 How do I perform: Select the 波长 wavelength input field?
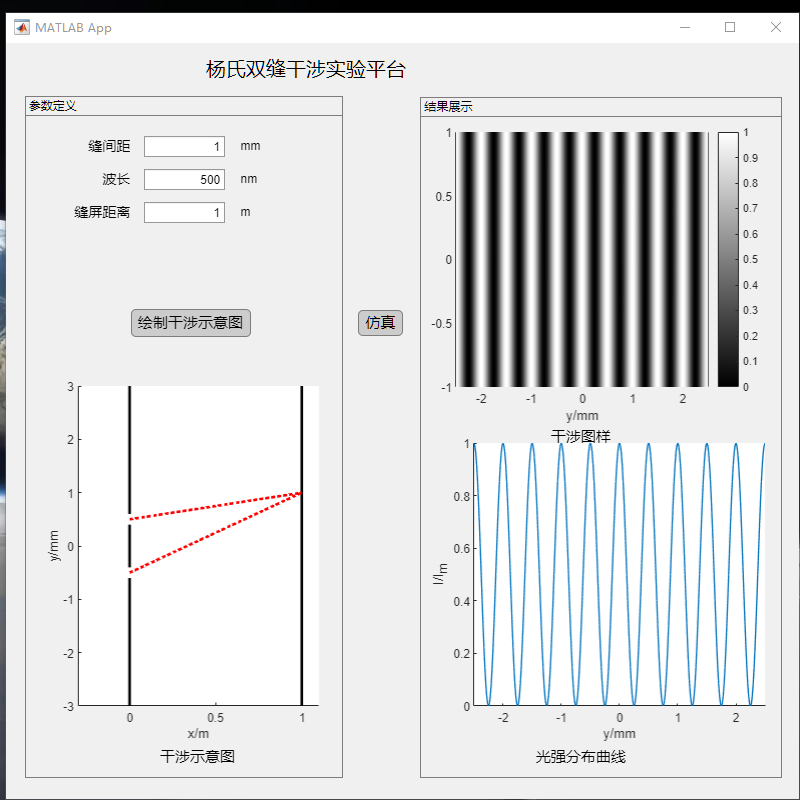coord(184,179)
